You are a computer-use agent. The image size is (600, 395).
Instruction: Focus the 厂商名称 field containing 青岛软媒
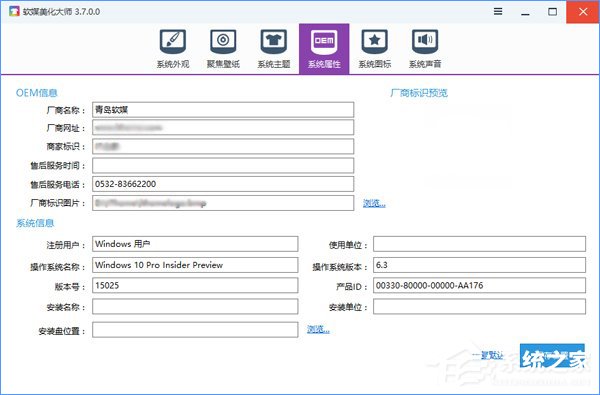point(223,110)
